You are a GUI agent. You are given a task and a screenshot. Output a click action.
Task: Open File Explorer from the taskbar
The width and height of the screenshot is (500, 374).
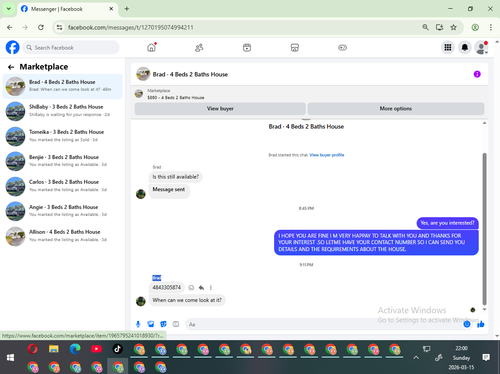54,349
